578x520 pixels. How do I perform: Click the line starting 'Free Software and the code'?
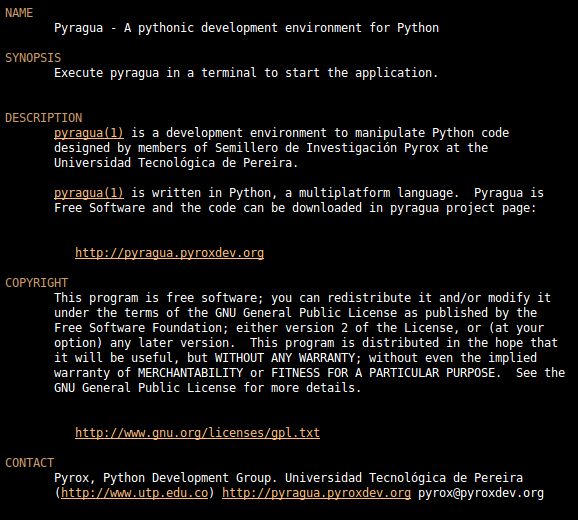(295, 208)
